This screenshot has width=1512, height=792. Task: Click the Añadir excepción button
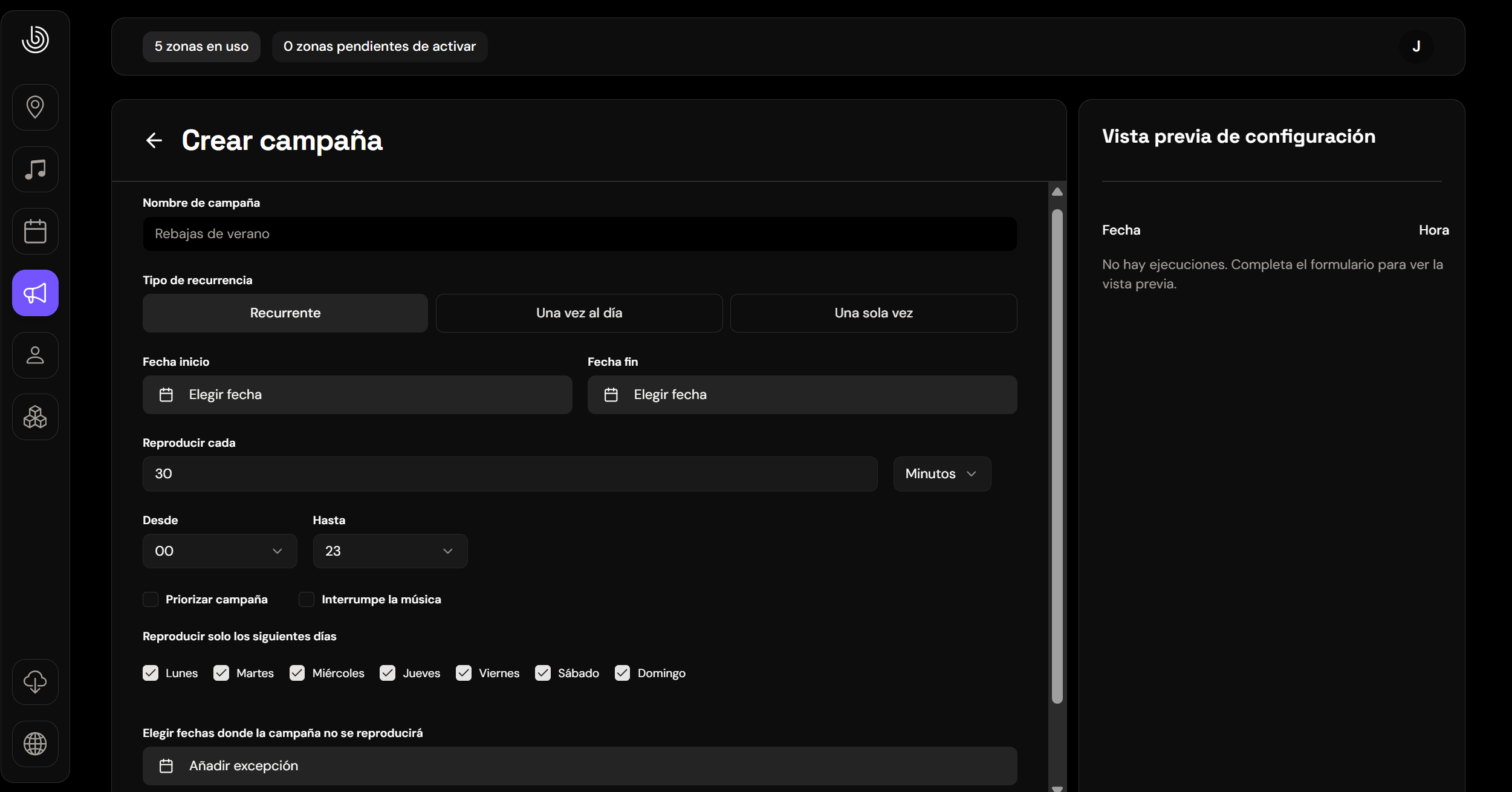[579, 766]
